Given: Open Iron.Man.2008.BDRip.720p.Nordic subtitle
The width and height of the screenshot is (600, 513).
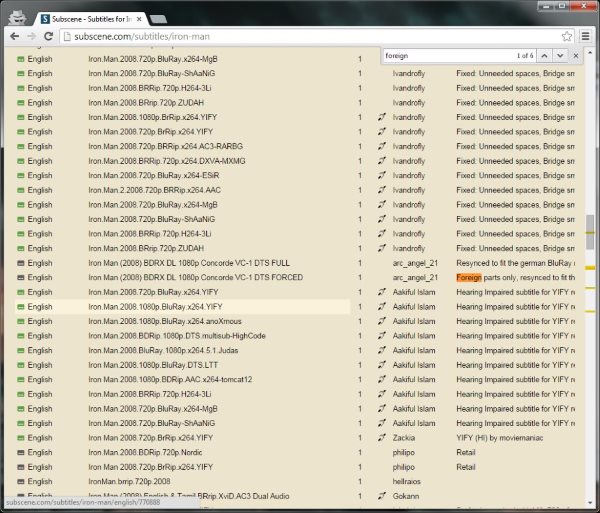Looking at the screenshot, I should (145, 452).
